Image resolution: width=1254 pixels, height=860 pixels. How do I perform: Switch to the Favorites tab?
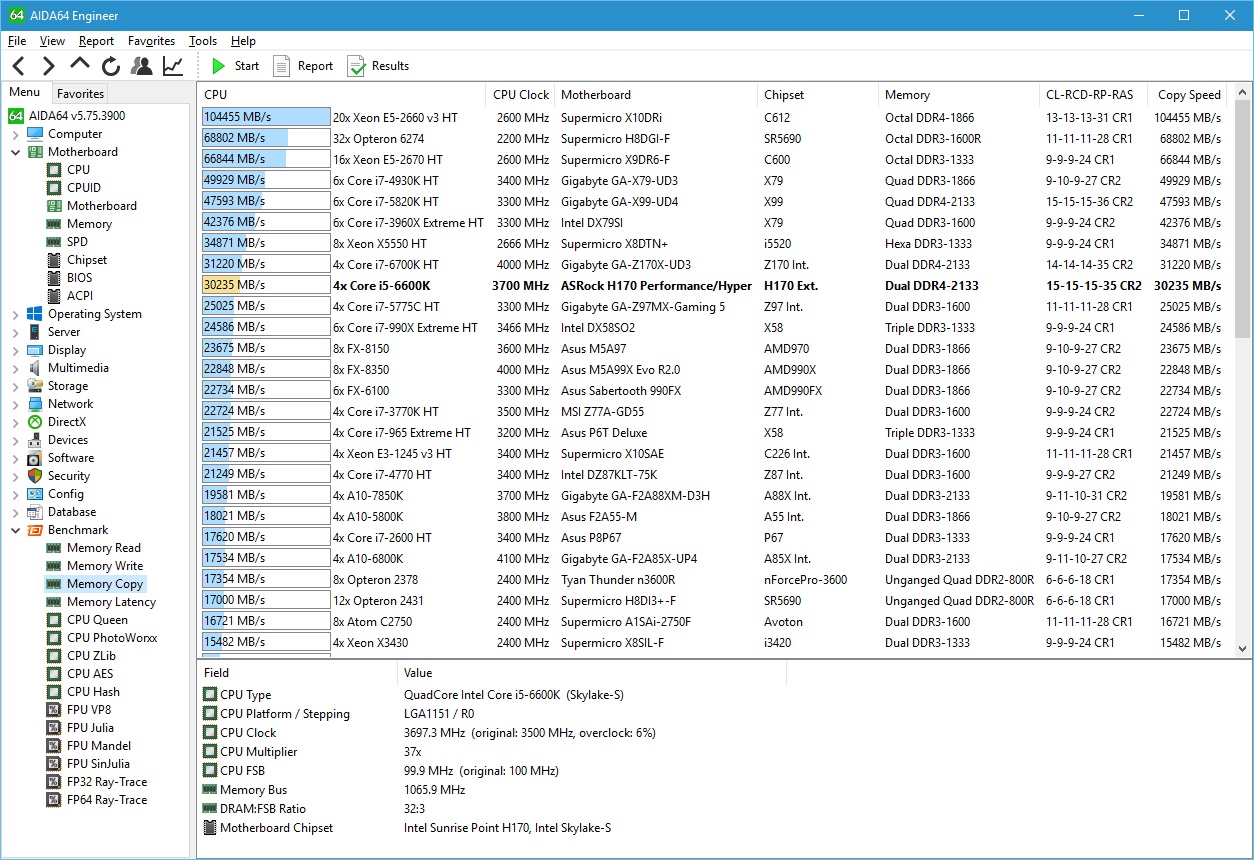click(80, 93)
